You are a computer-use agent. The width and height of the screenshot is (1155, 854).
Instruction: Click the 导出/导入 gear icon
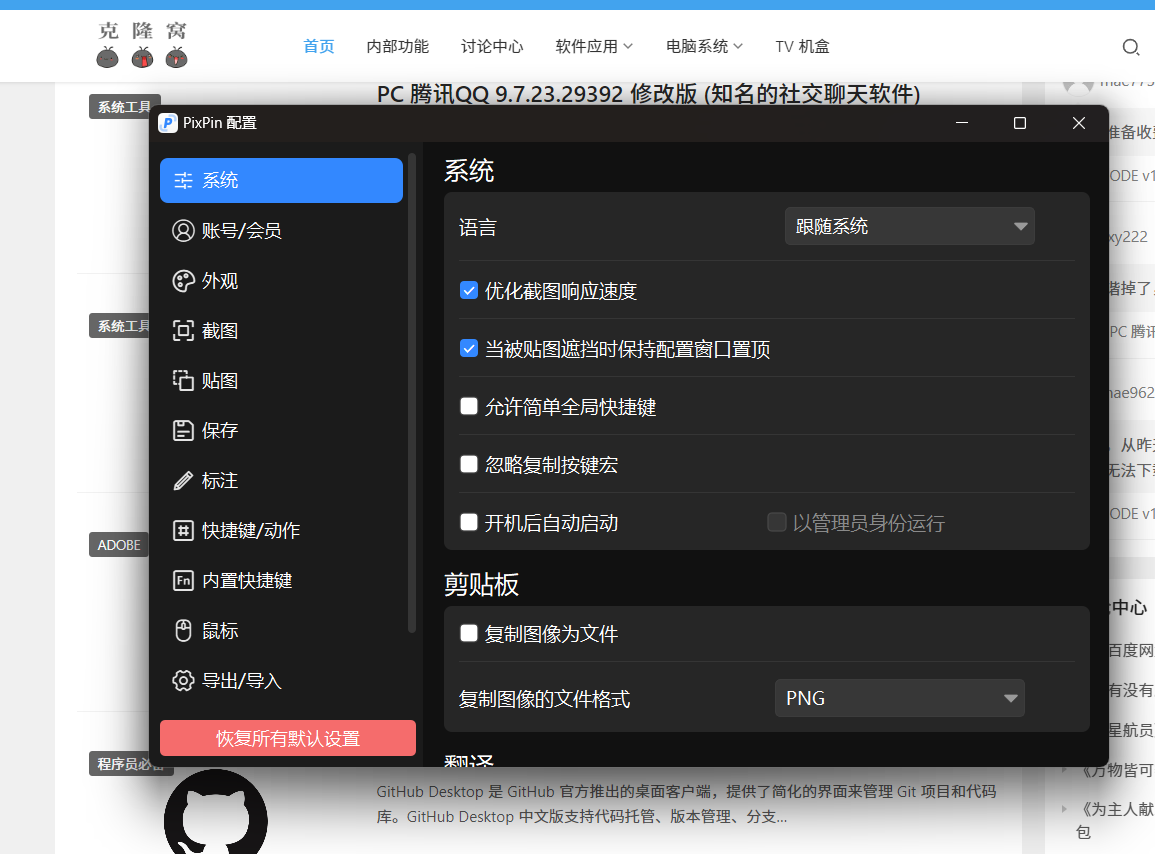[x=183, y=681]
